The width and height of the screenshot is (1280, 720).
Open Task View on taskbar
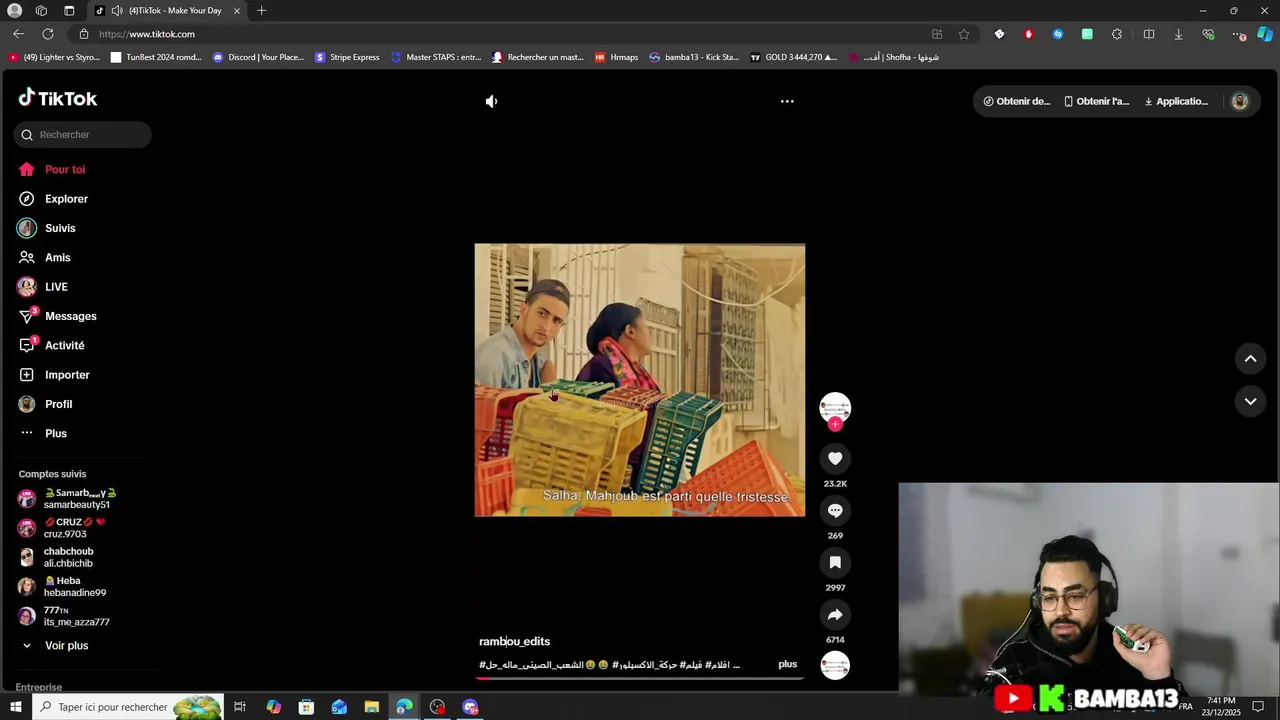(x=240, y=707)
